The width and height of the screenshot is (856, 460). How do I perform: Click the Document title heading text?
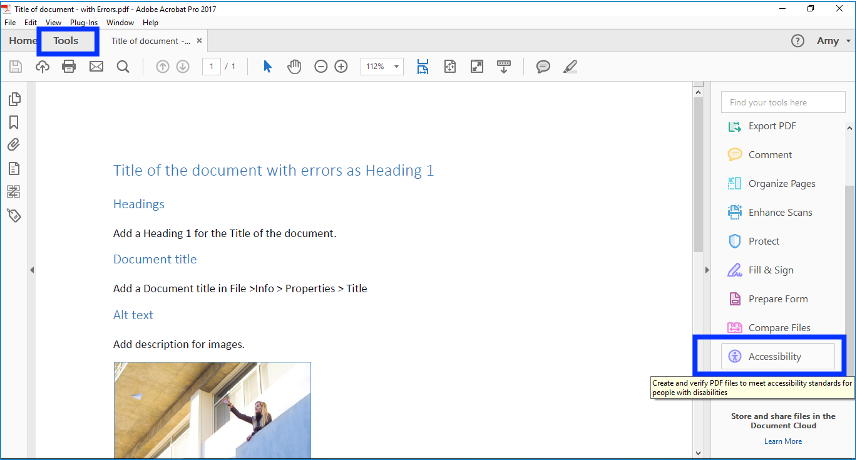pyautogui.click(x=155, y=259)
